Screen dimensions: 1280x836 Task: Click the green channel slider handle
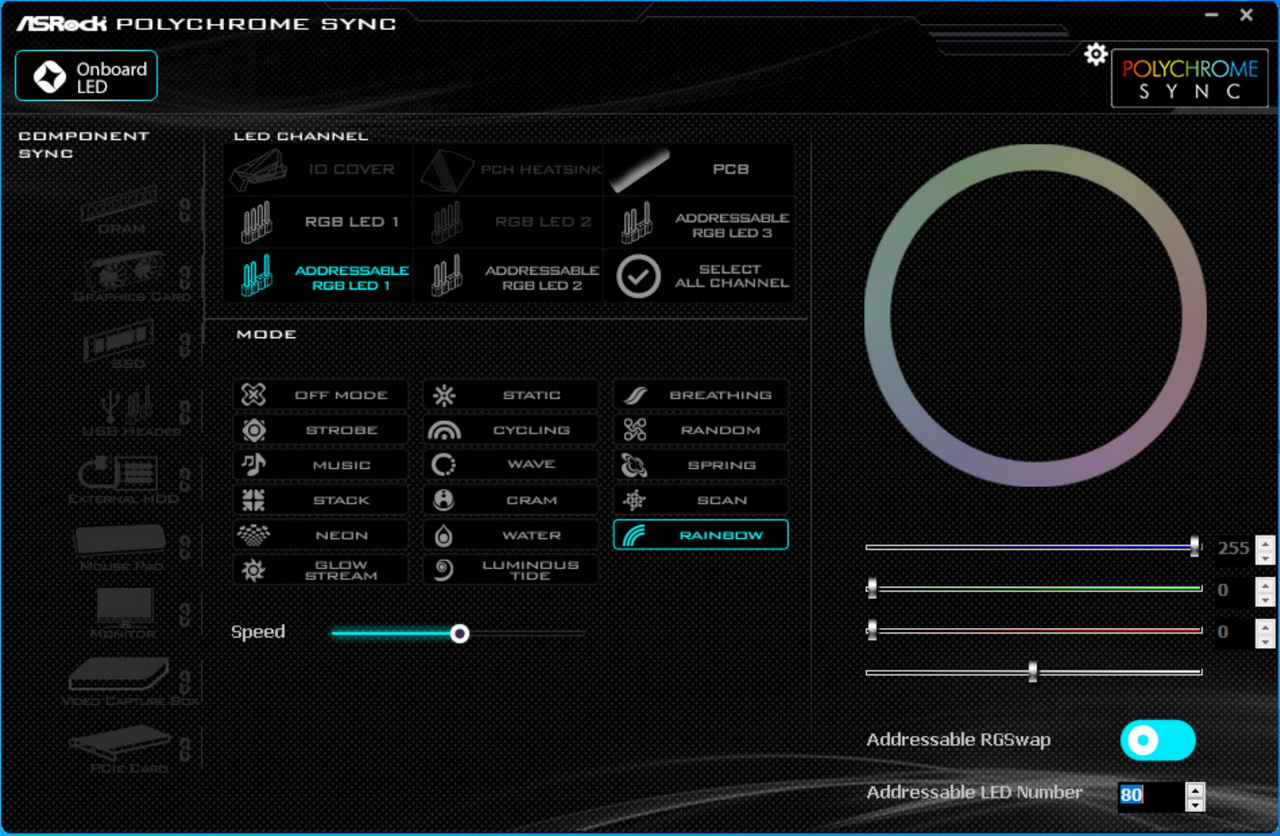point(872,588)
